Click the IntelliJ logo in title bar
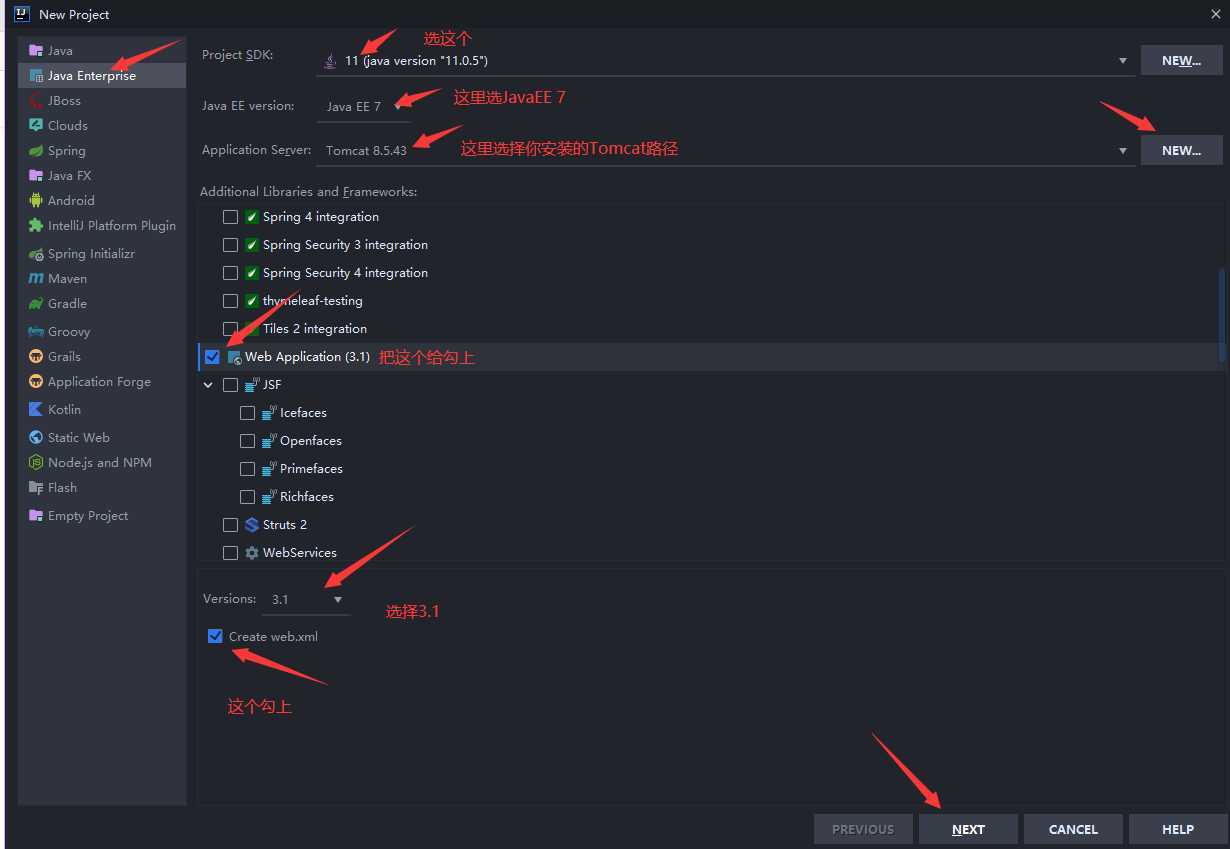This screenshot has height=849, width=1230. click(22, 14)
